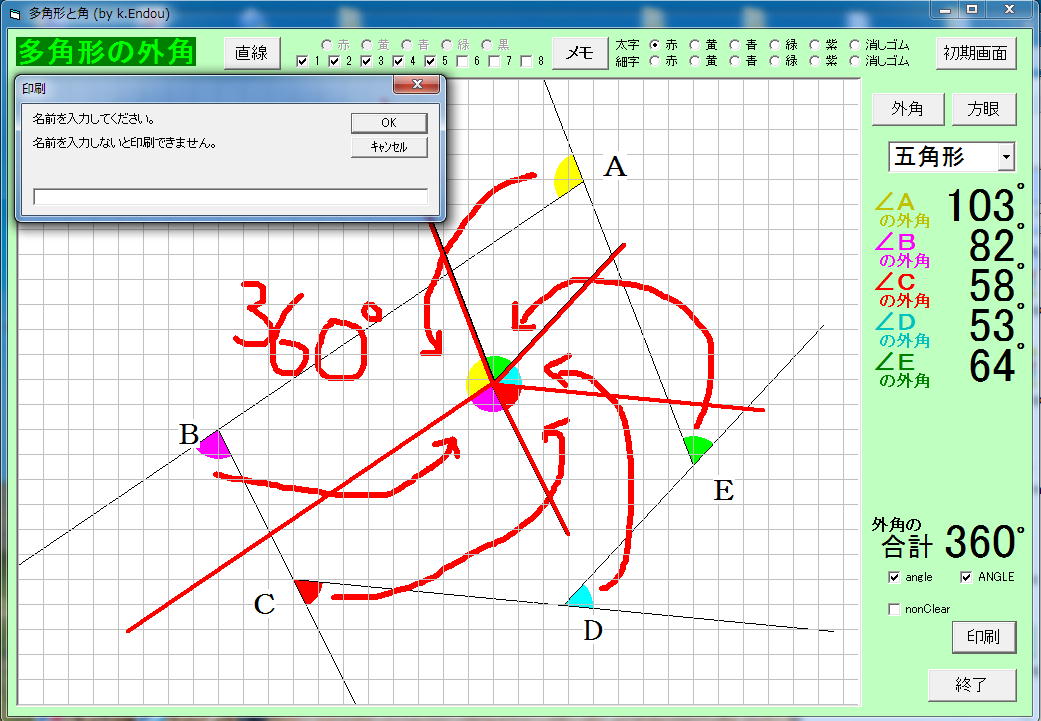Image resolution: width=1041 pixels, height=721 pixels.
Task: Click the ∠Bの外角 label
Action: [903, 250]
